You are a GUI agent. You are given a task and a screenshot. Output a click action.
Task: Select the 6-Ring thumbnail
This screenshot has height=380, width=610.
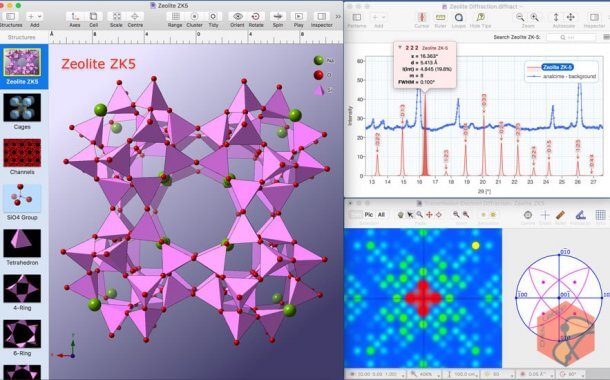[22, 334]
